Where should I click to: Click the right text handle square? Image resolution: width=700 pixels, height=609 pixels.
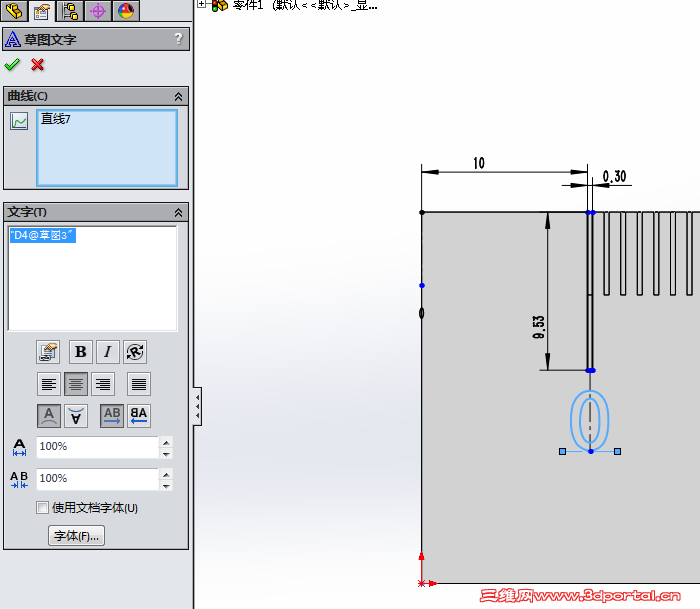tap(617, 452)
